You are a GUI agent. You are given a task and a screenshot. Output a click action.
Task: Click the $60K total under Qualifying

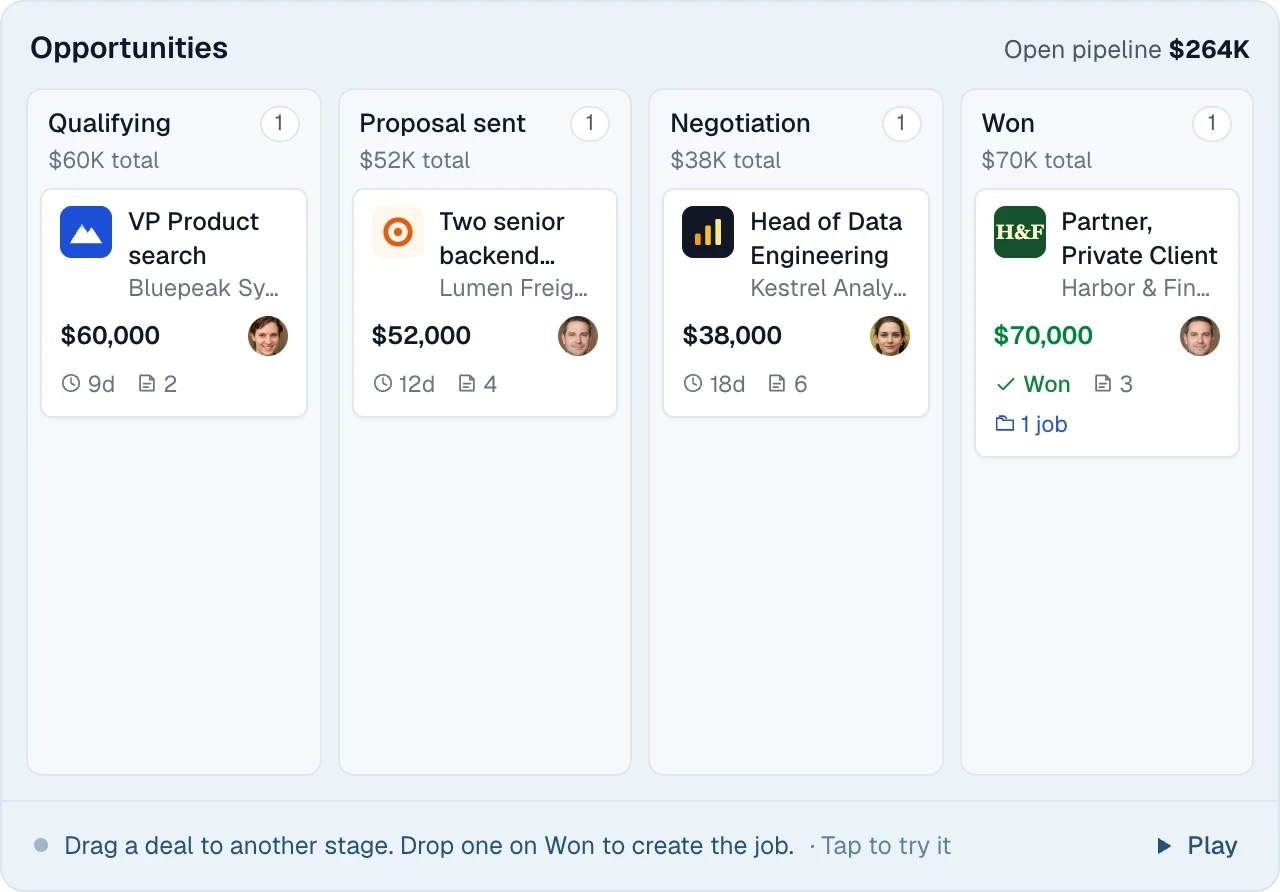[104, 160]
